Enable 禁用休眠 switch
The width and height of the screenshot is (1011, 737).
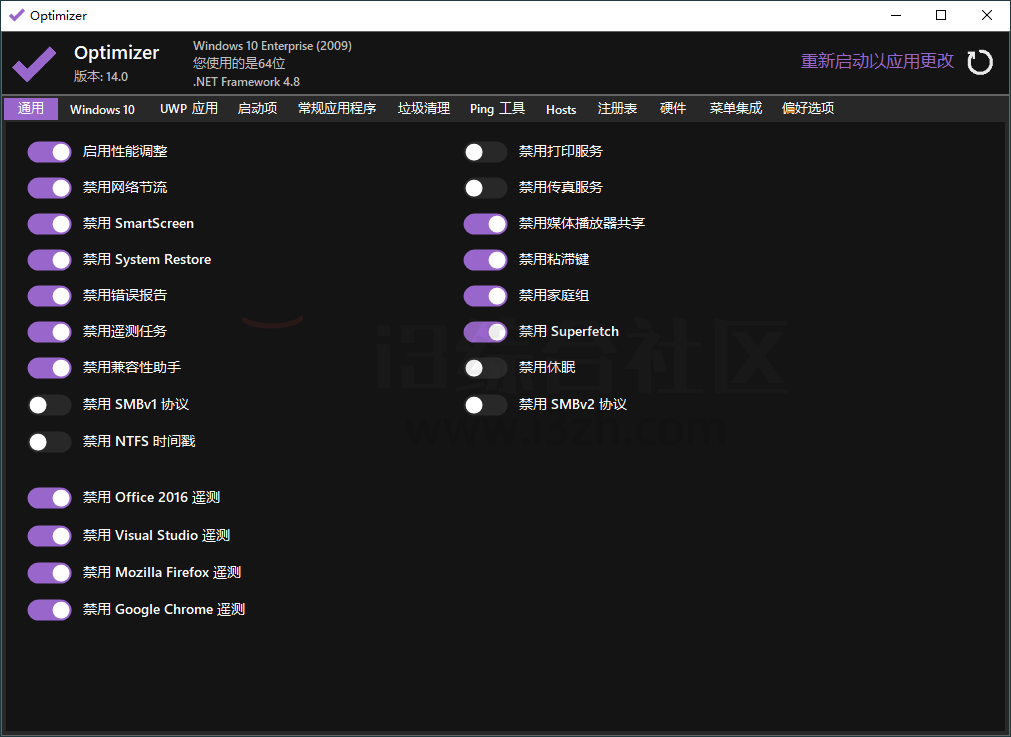486,368
